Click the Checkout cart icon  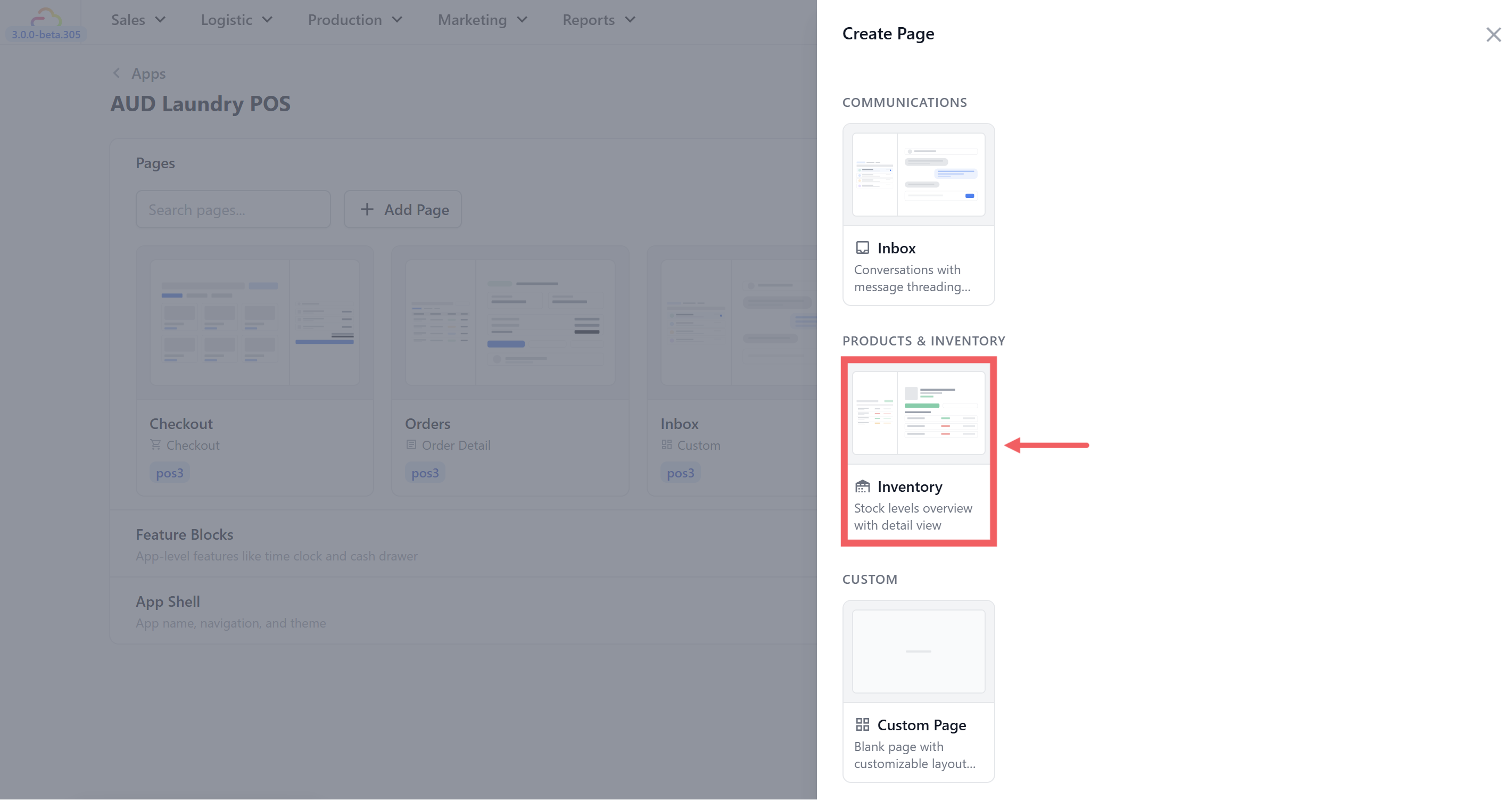tap(155, 444)
